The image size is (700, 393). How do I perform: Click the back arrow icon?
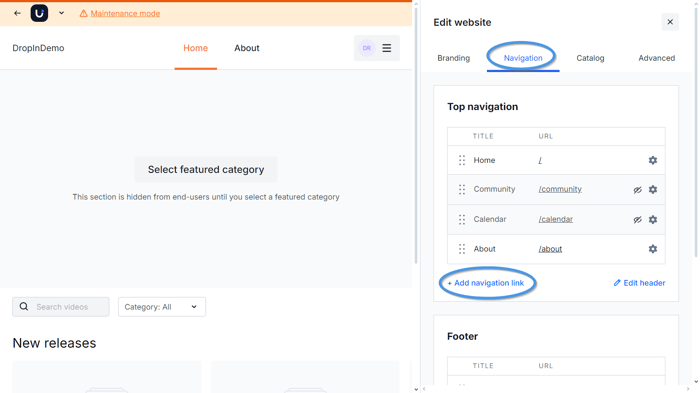click(x=17, y=13)
